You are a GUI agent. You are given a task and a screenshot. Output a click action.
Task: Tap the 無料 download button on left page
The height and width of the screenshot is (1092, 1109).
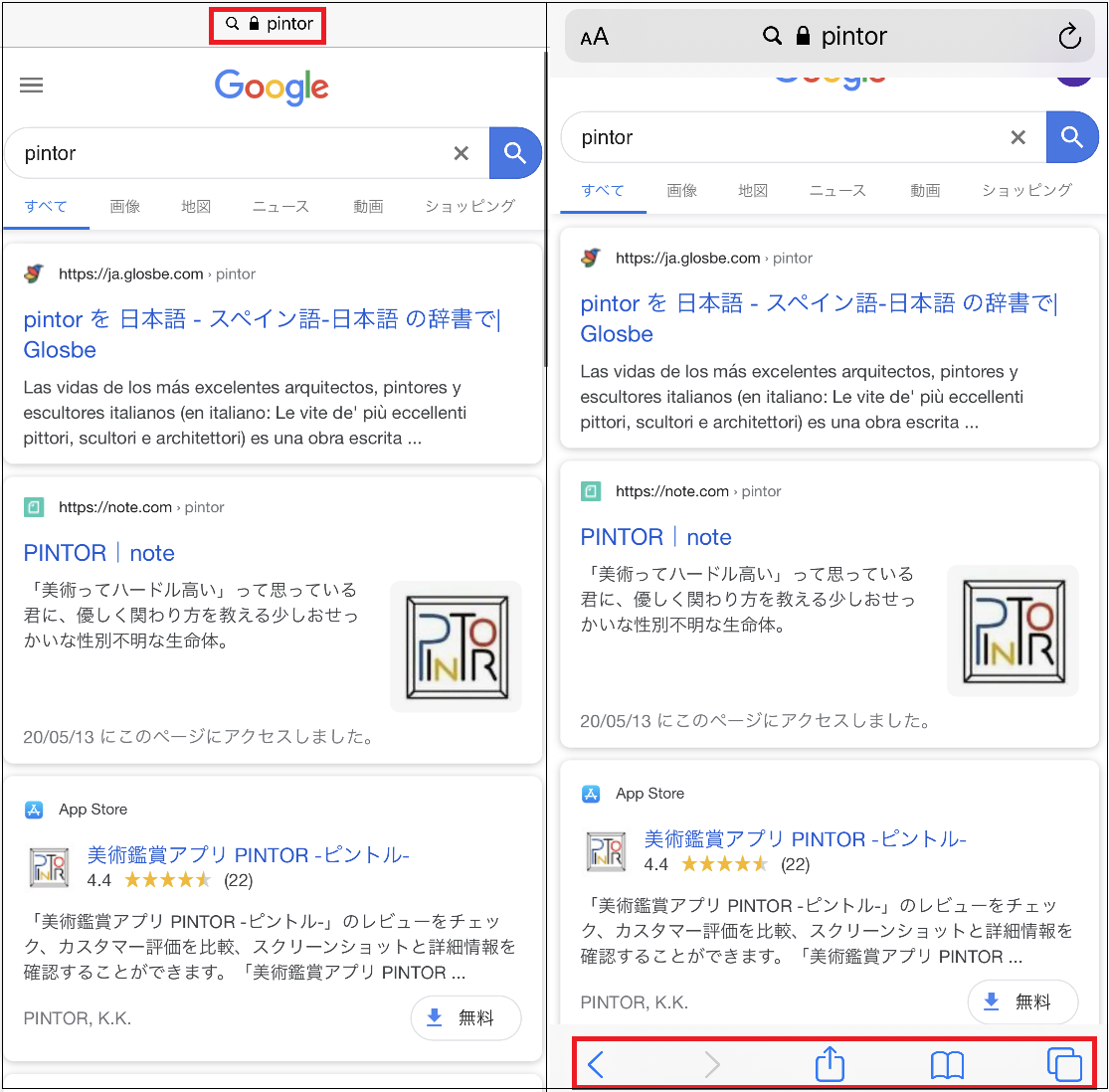[465, 1017]
